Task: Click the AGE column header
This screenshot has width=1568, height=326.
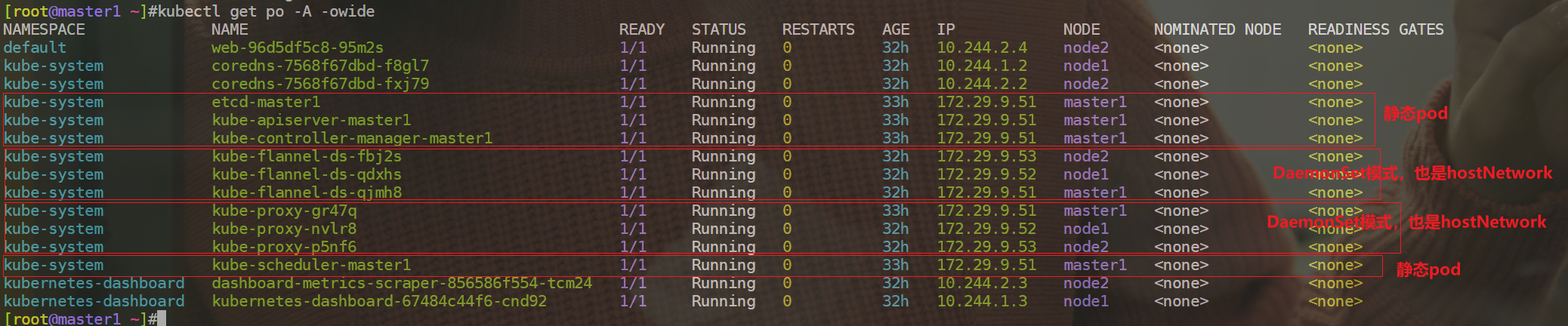Action: 896,29
